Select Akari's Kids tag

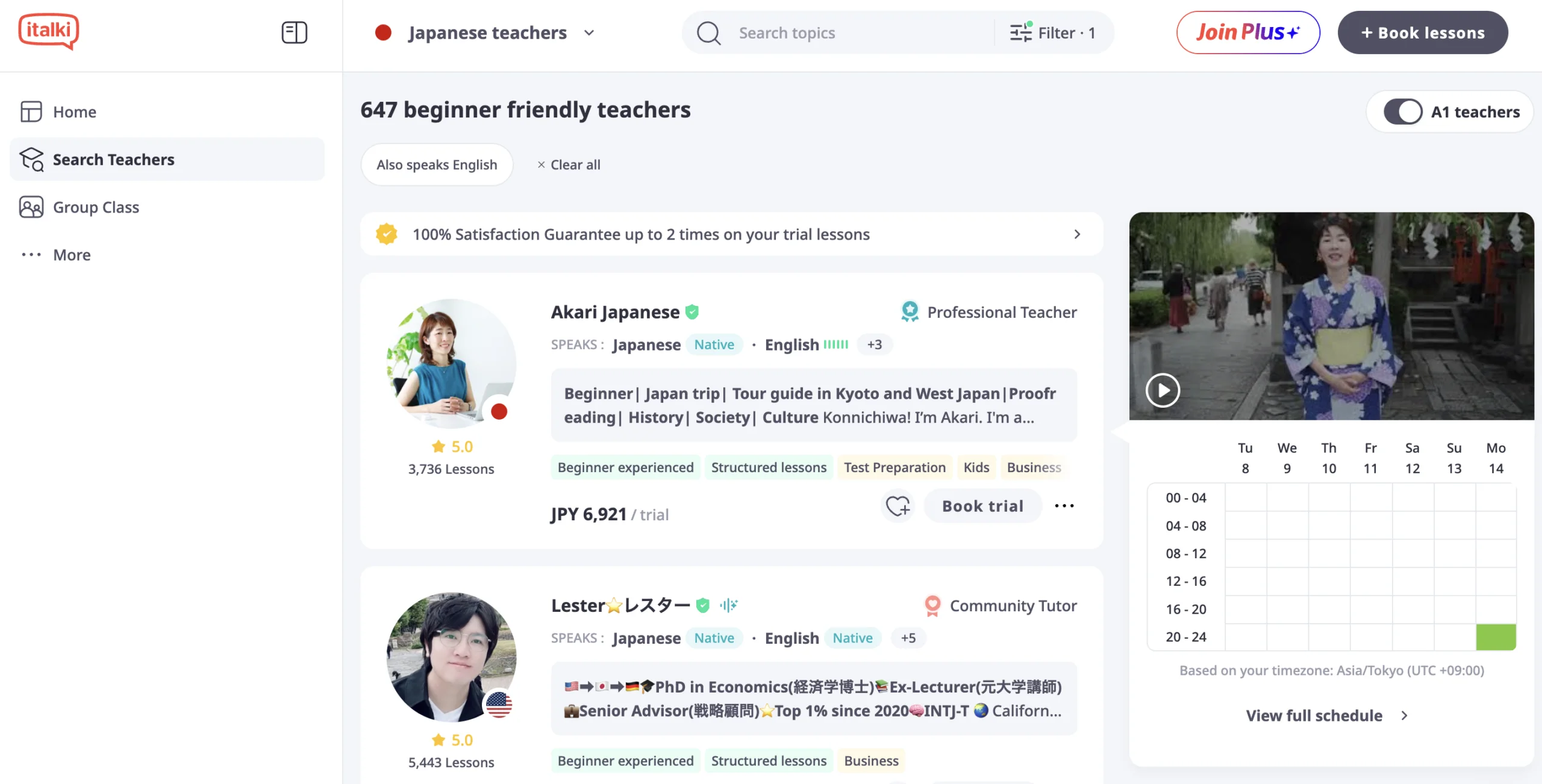[x=976, y=467]
